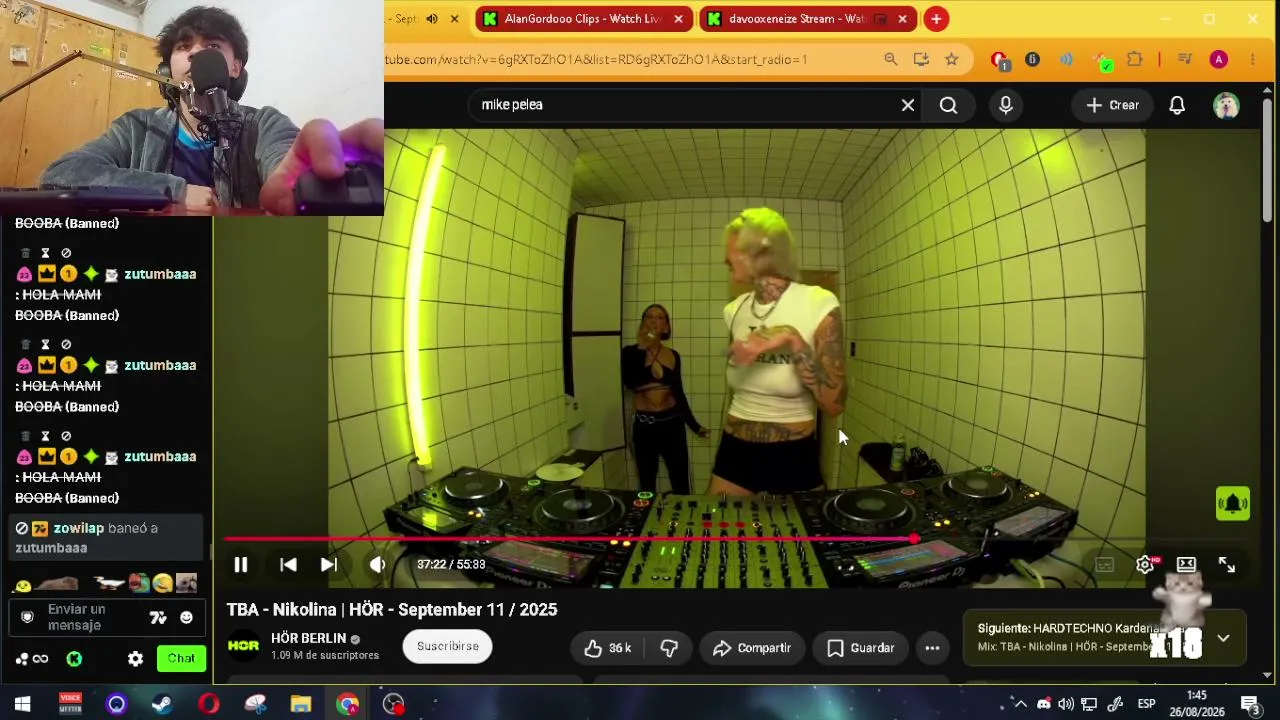Mute the tab with the speaker icon
This screenshot has width=1280, height=720.
pos(432,19)
